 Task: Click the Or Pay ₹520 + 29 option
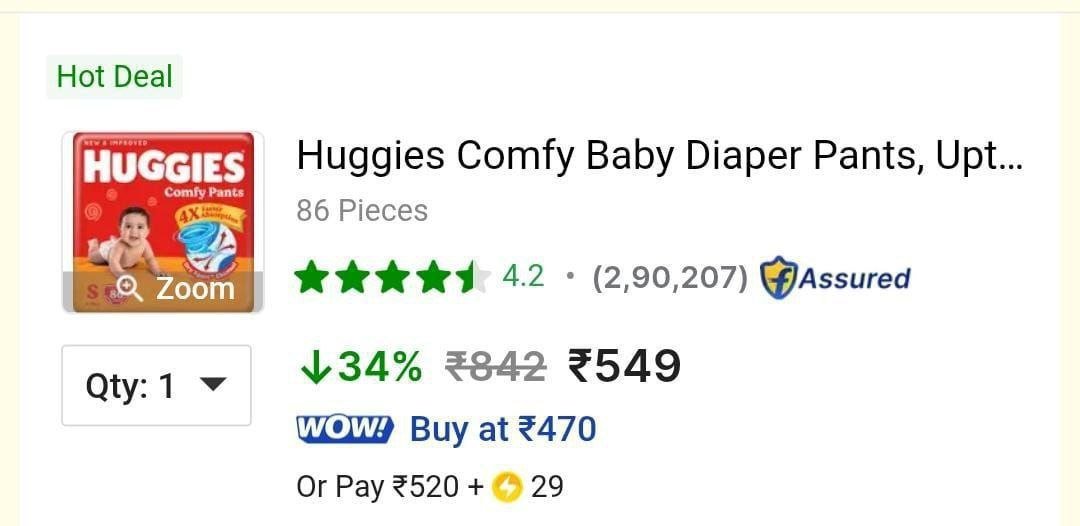point(430,487)
